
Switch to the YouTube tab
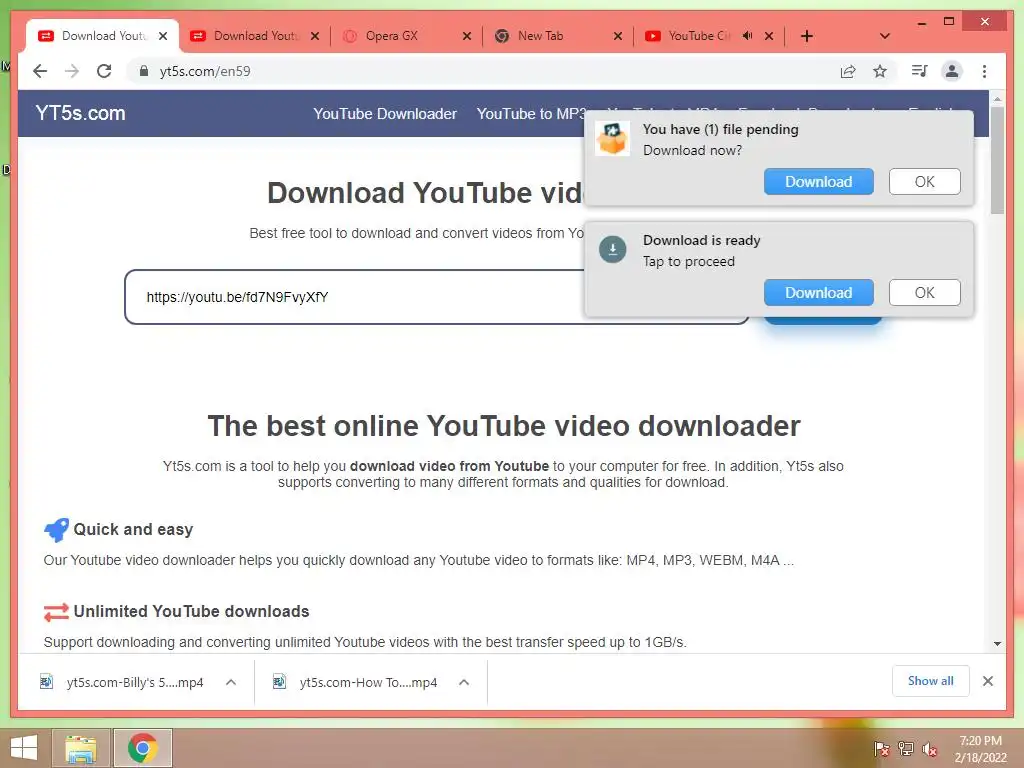(x=709, y=36)
